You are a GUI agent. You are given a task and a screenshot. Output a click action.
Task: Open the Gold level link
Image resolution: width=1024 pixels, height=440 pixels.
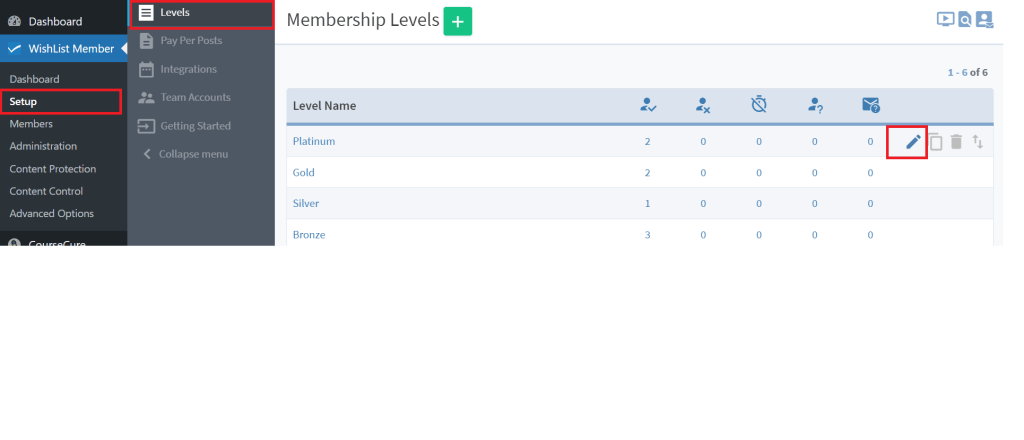[304, 172]
